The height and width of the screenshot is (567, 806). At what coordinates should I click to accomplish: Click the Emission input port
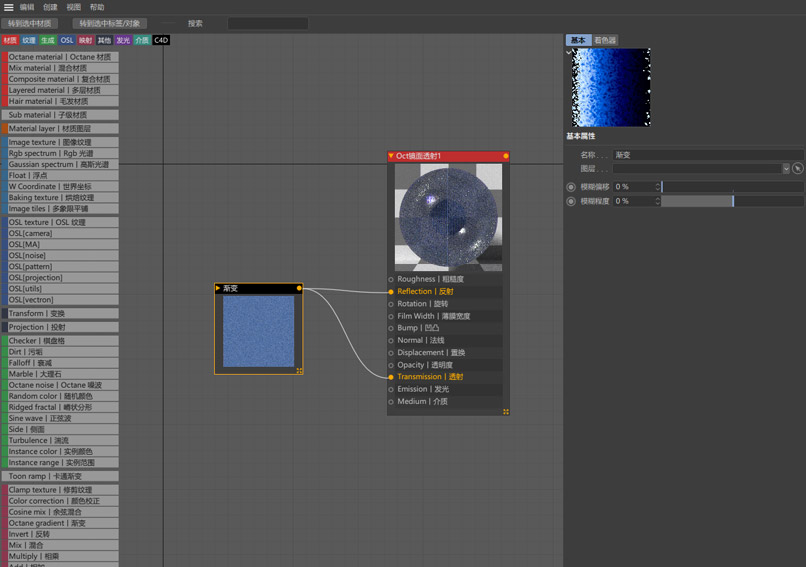point(391,390)
